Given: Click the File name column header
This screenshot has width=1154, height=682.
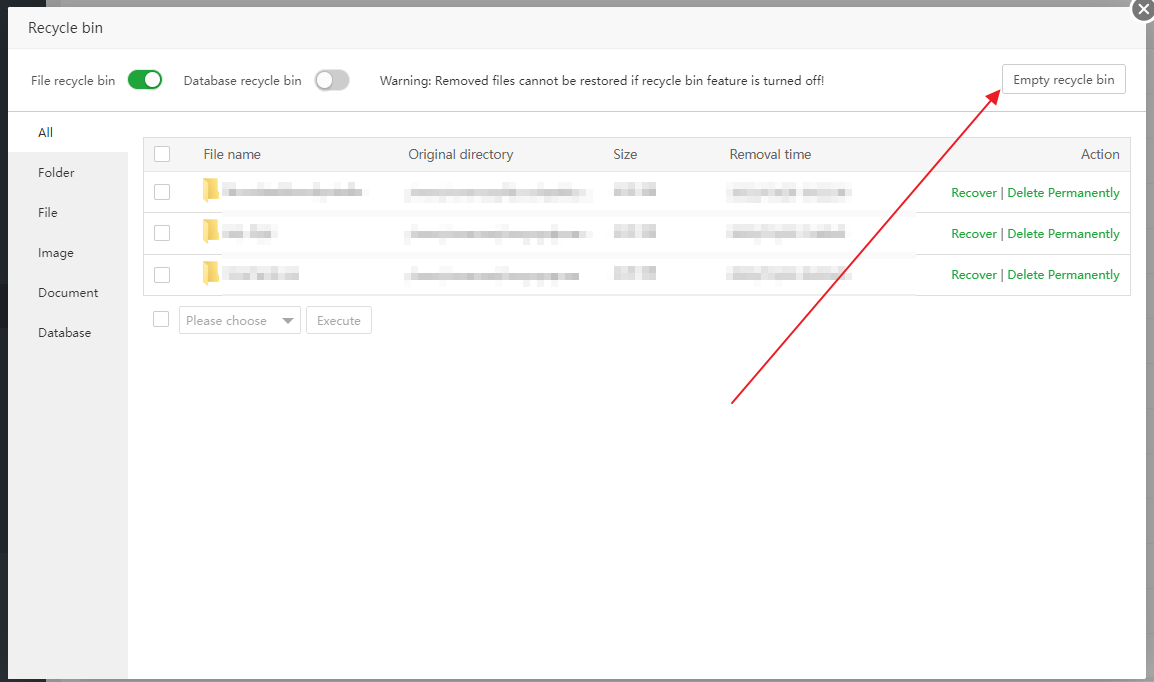Looking at the screenshot, I should click(x=232, y=154).
